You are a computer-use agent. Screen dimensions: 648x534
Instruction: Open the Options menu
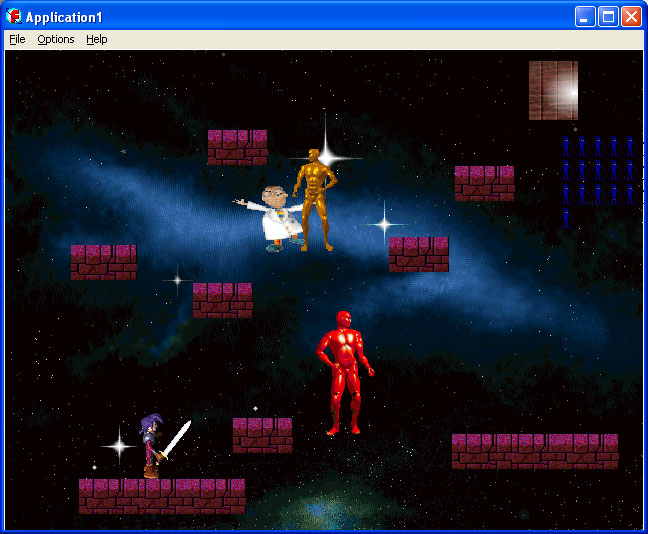click(56, 39)
